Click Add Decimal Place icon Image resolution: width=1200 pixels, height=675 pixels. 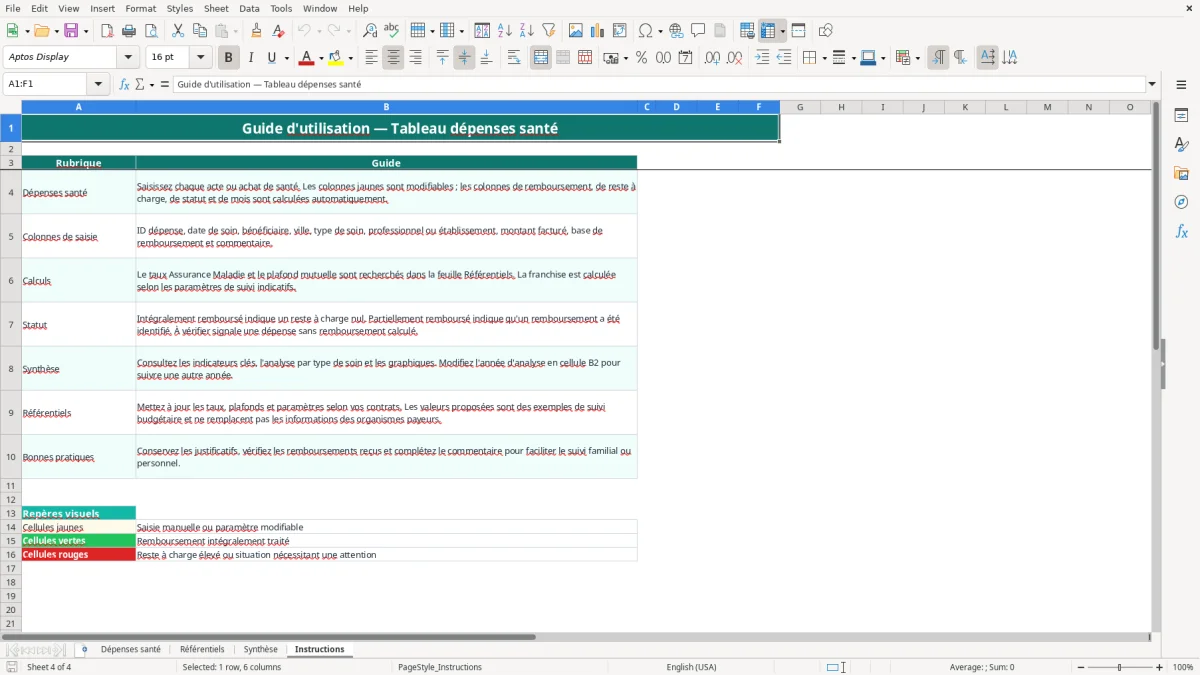pos(712,58)
